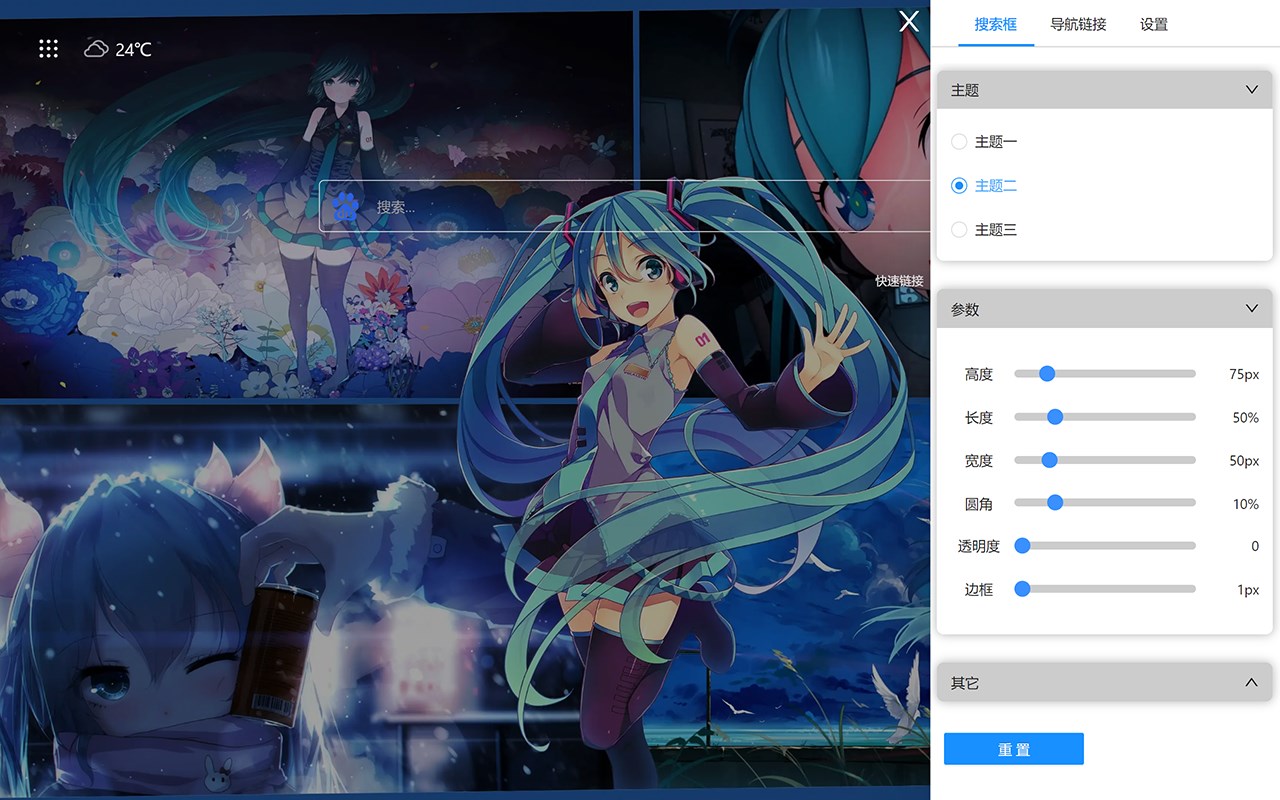Open the apps grid icon
The width and height of the screenshot is (1280, 800).
[48, 48]
